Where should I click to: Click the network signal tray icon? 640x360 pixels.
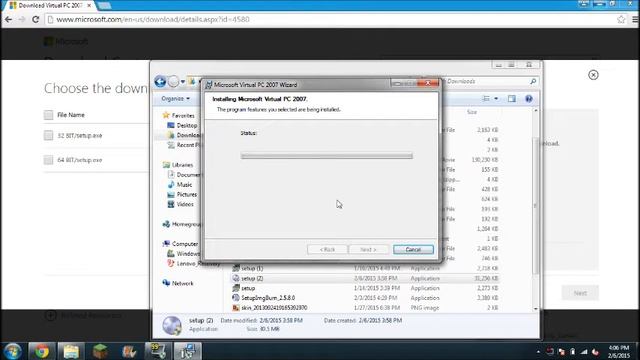click(x=584, y=352)
